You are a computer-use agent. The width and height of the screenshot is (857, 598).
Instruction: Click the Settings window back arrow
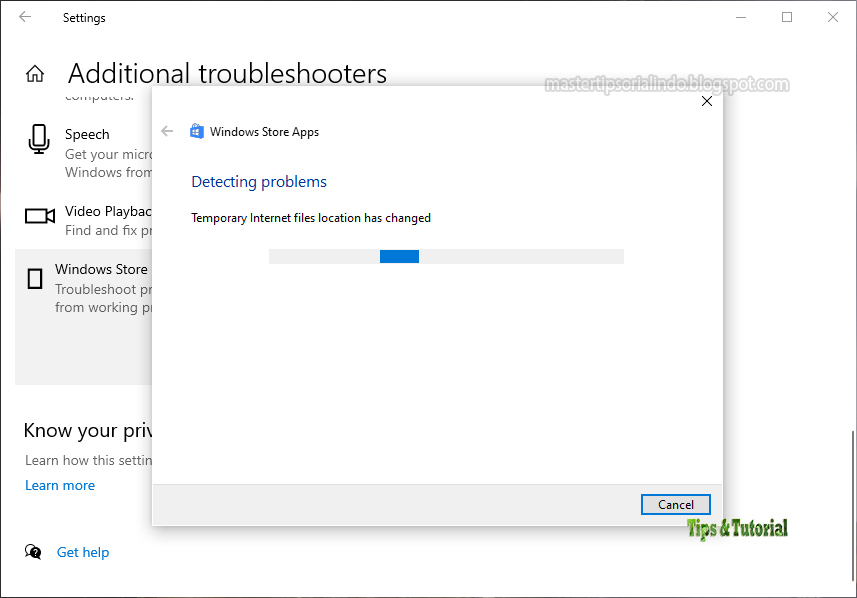(x=25, y=17)
